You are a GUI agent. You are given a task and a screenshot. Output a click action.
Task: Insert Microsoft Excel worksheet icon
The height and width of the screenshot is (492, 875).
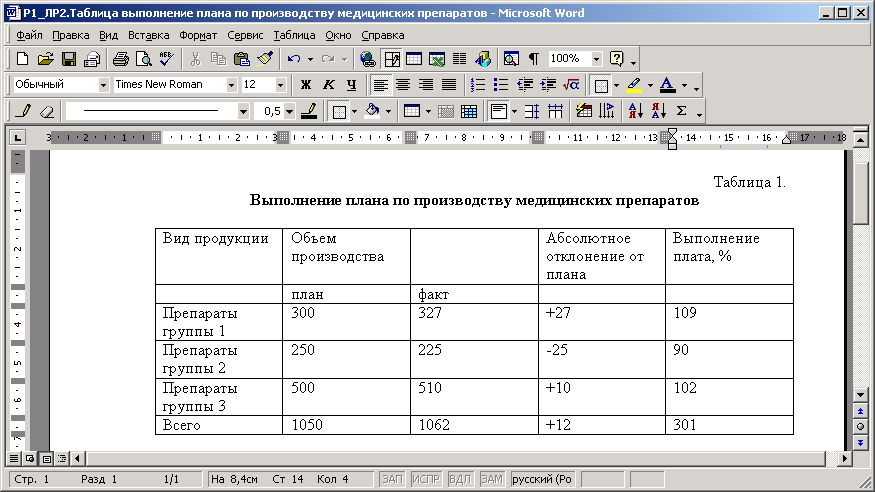[x=437, y=59]
